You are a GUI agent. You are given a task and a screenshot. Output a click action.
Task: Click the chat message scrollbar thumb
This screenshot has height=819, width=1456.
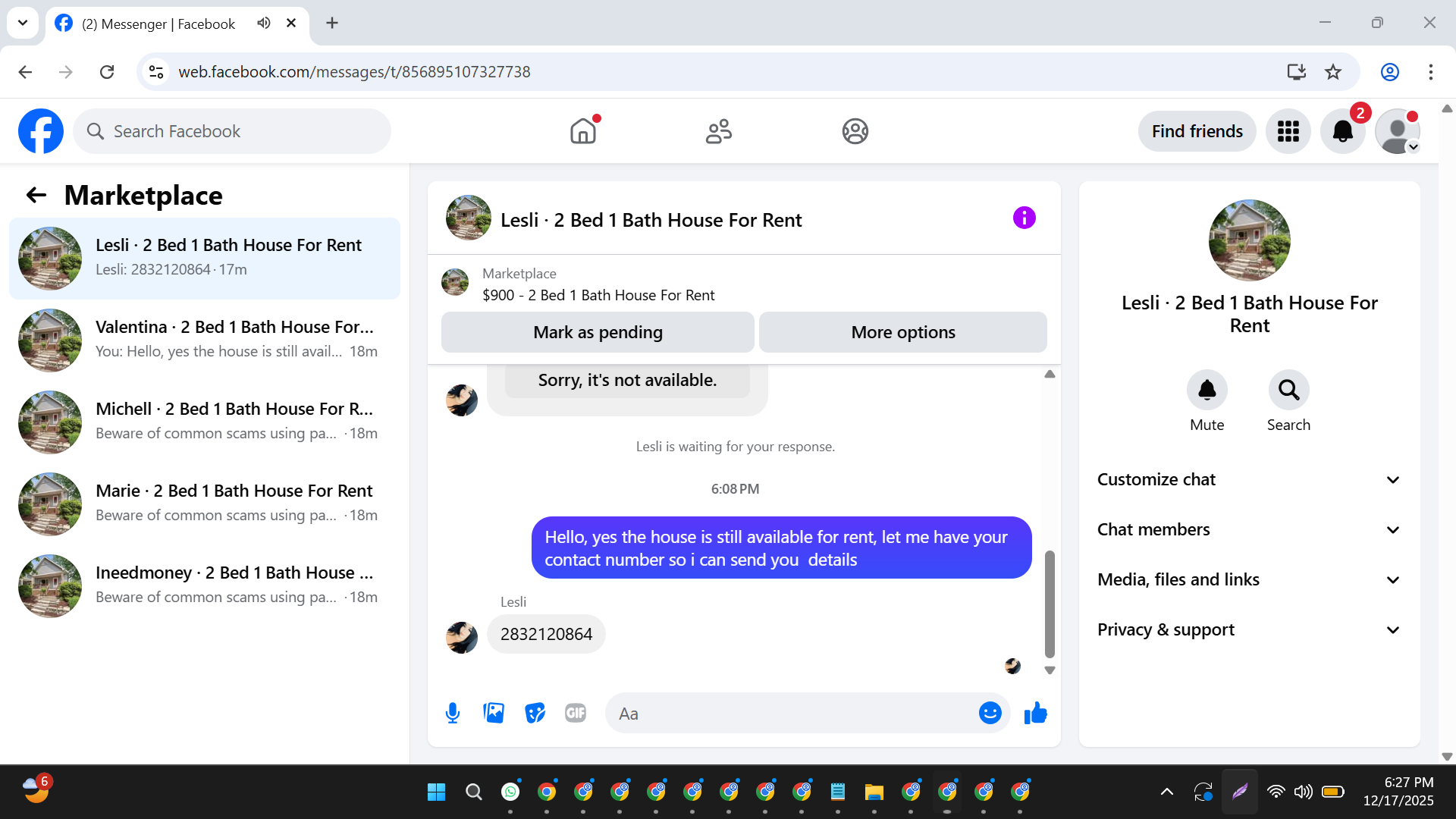[x=1050, y=603]
